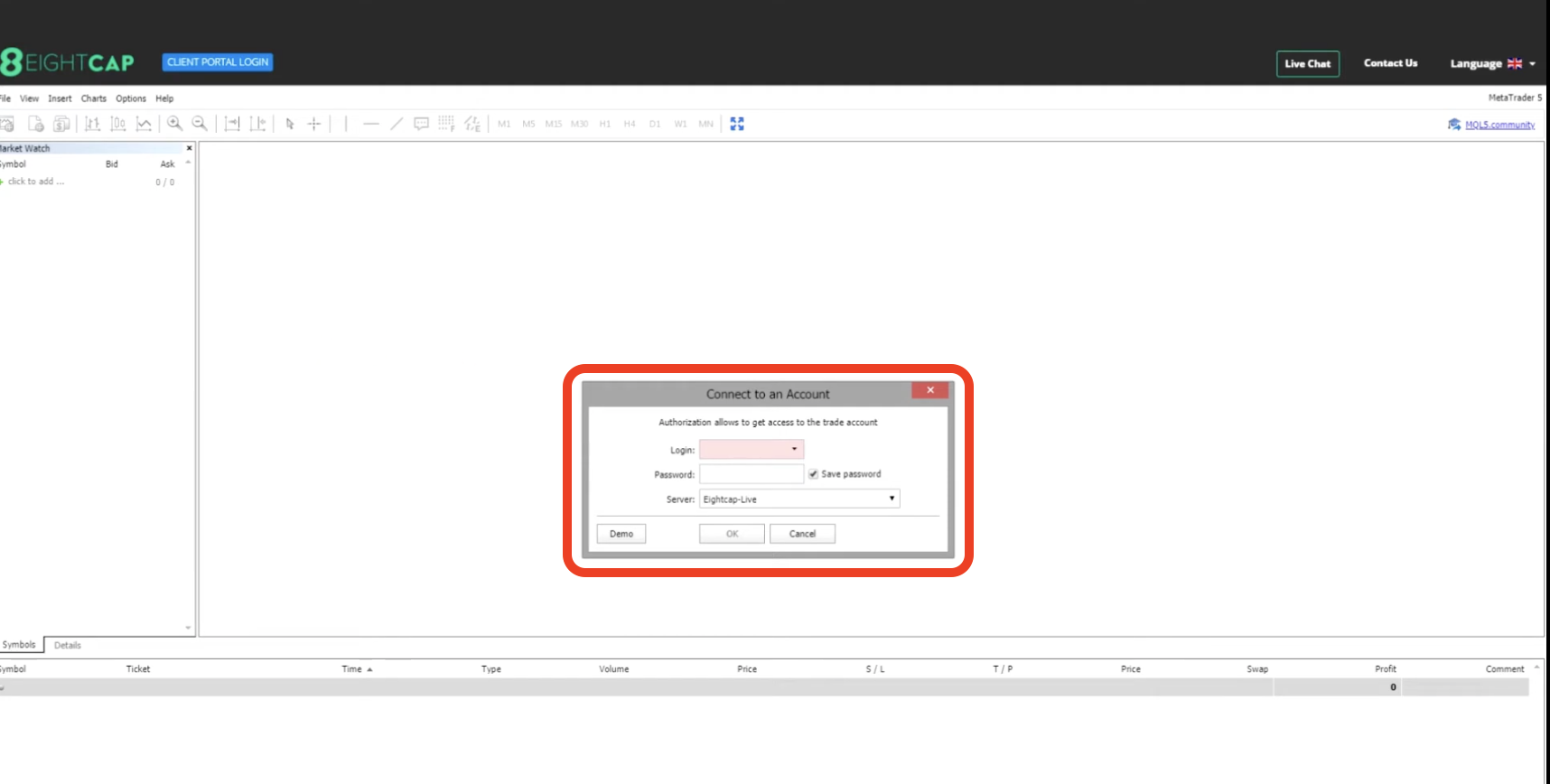Toggle the Save password checkbox

click(813, 474)
